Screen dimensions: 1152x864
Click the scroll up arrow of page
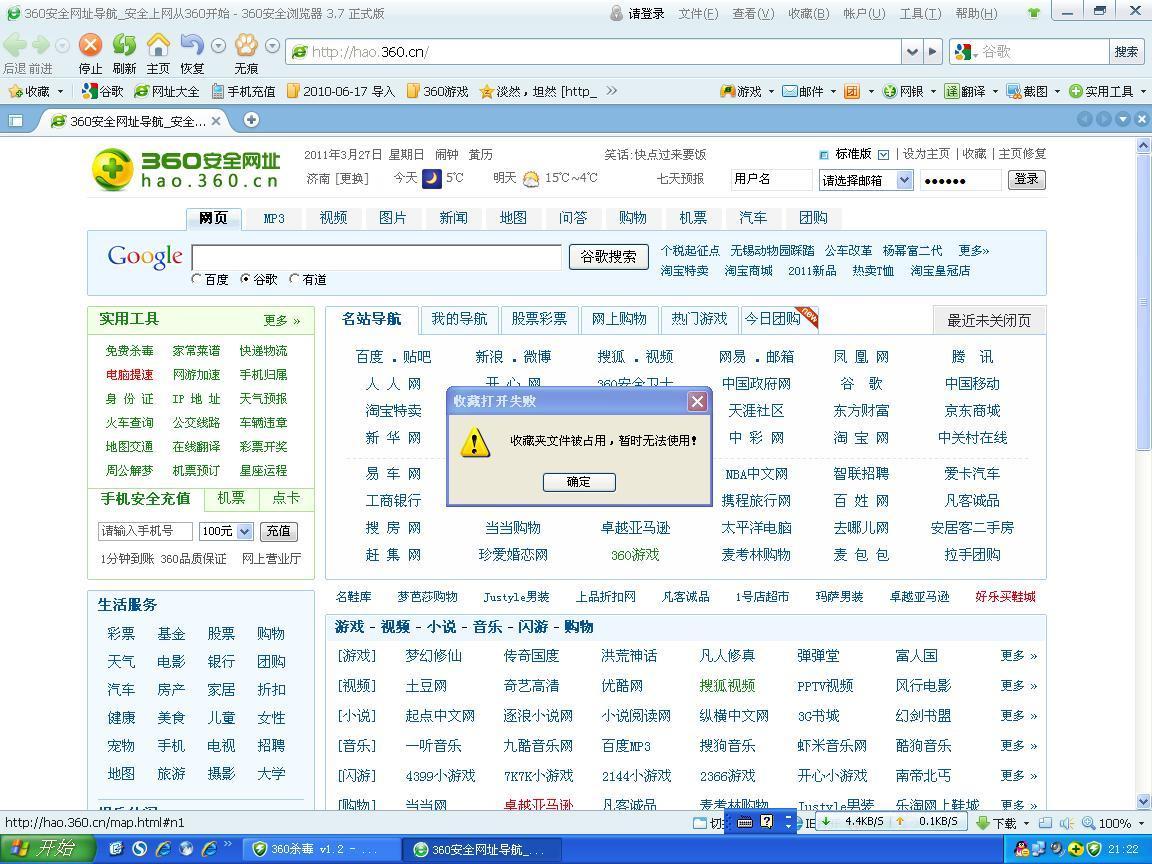point(1143,145)
